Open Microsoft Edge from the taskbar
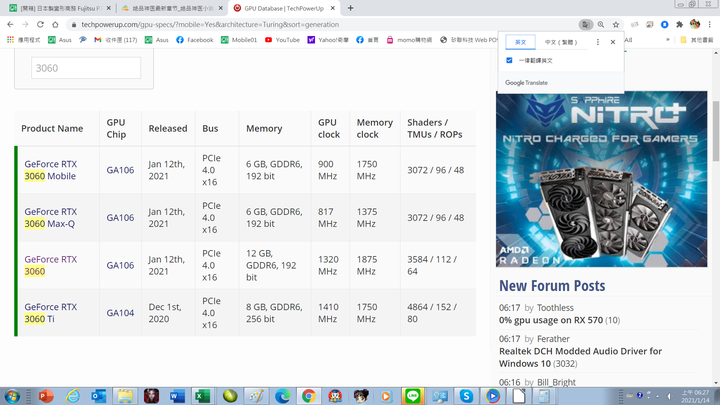The image size is (720, 405). tap(282, 396)
